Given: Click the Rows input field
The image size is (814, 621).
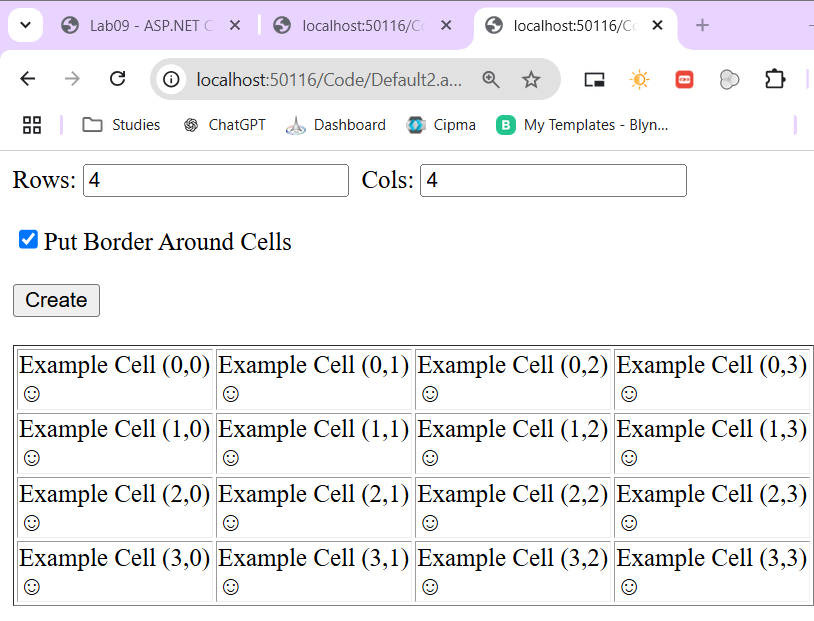Looking at the screenshot, I should point(215,180).
